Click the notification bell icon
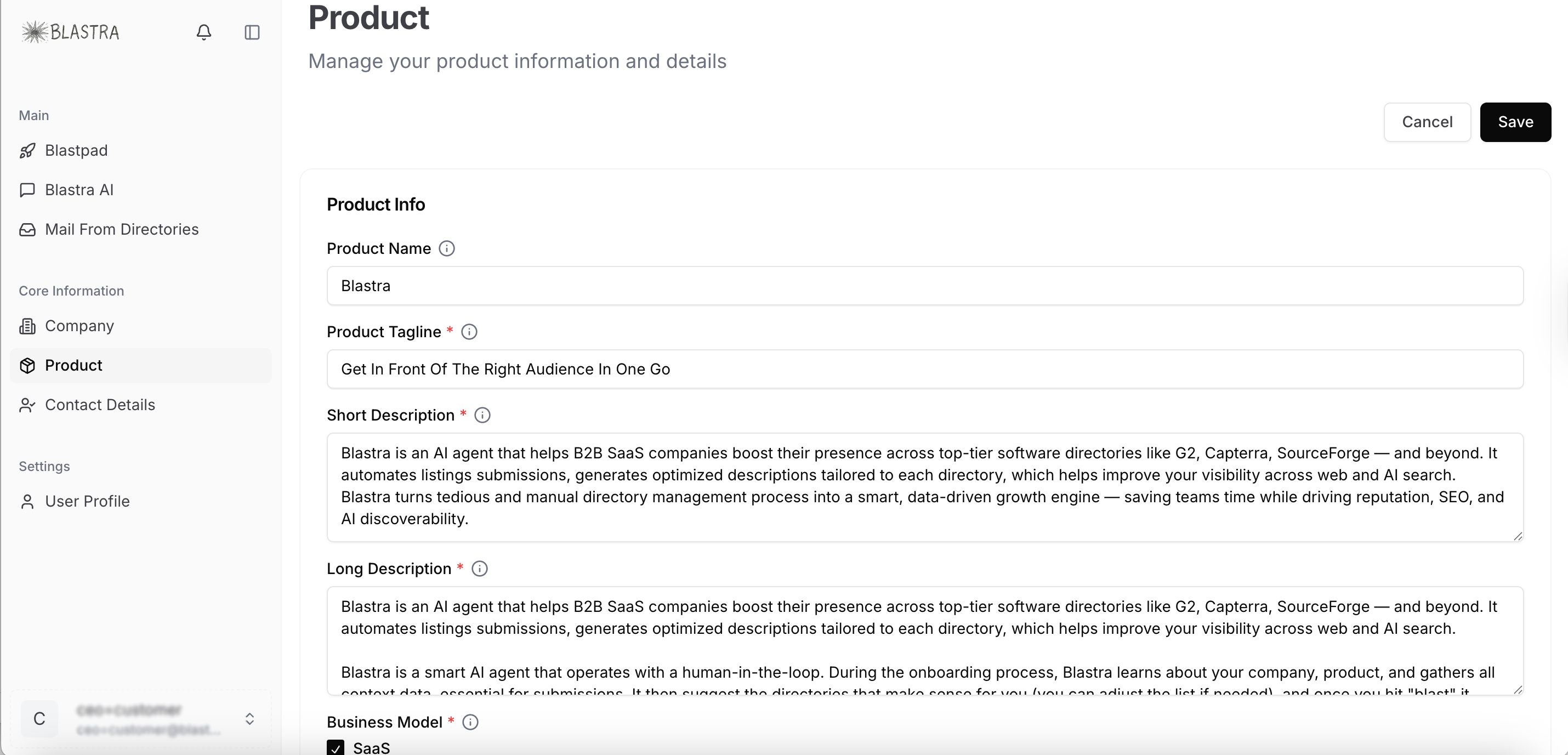This screenshot has height=755, width=1568. 203,32
